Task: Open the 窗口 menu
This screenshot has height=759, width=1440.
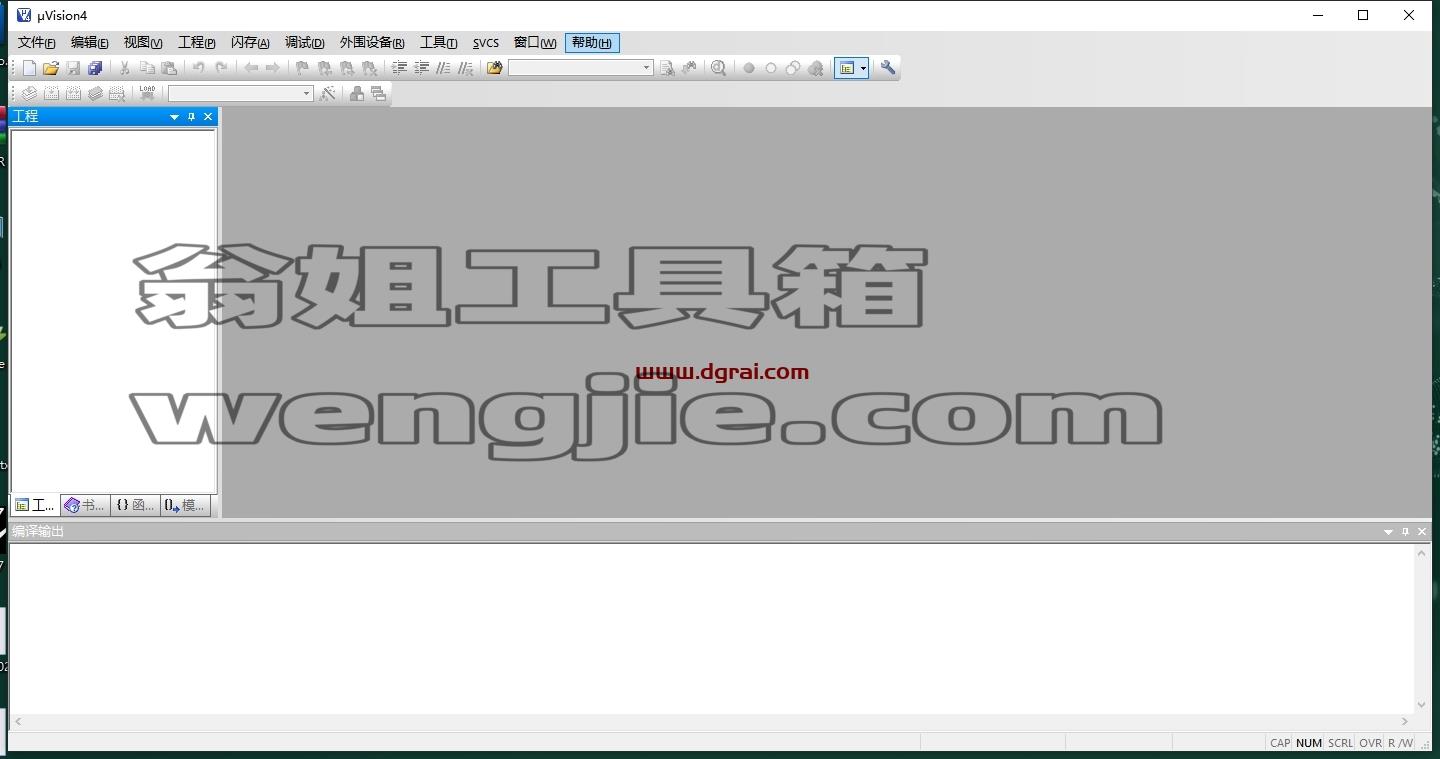Action: (535, 43)
